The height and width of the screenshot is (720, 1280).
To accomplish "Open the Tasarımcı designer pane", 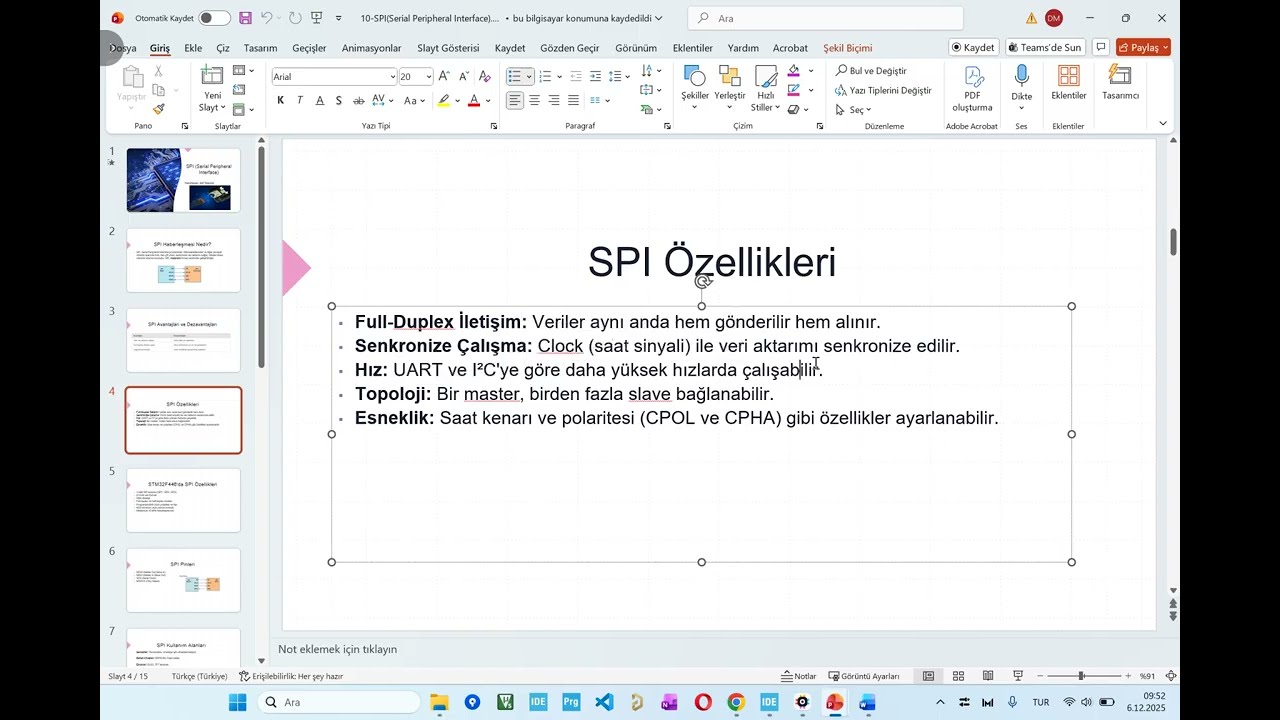I will coord(1120,84).
